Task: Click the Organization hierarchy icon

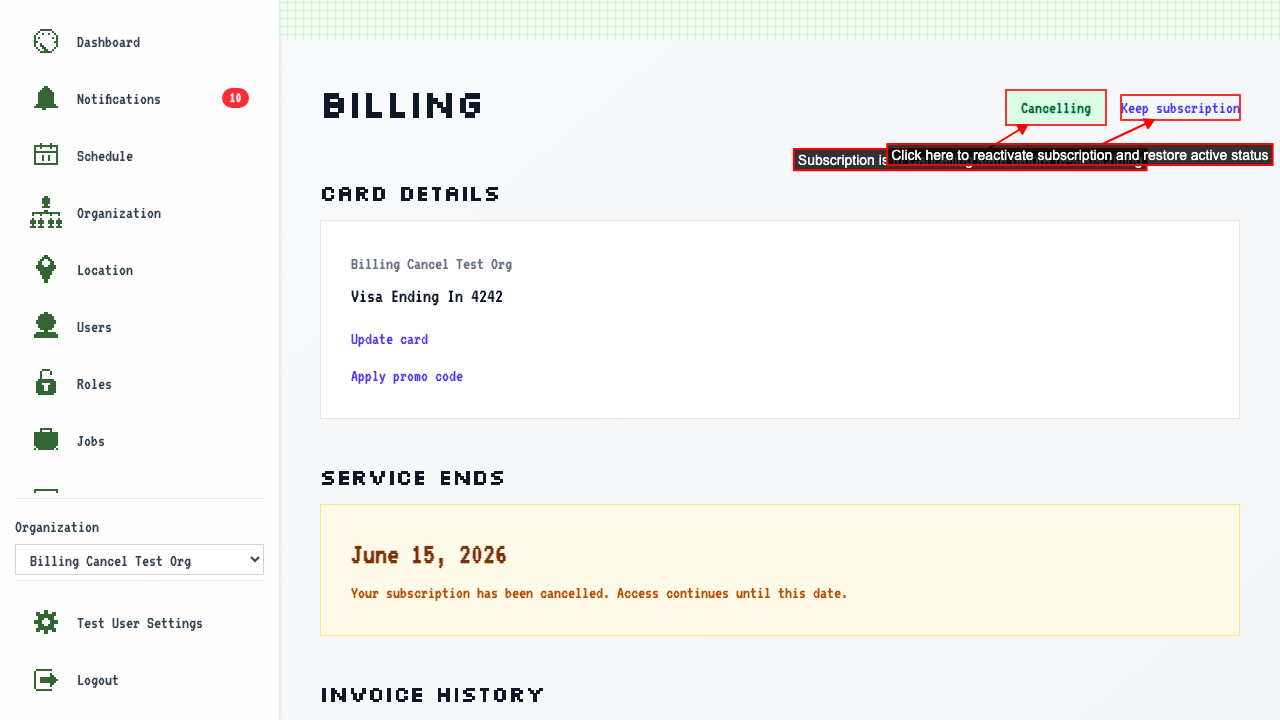Action: 46,213
